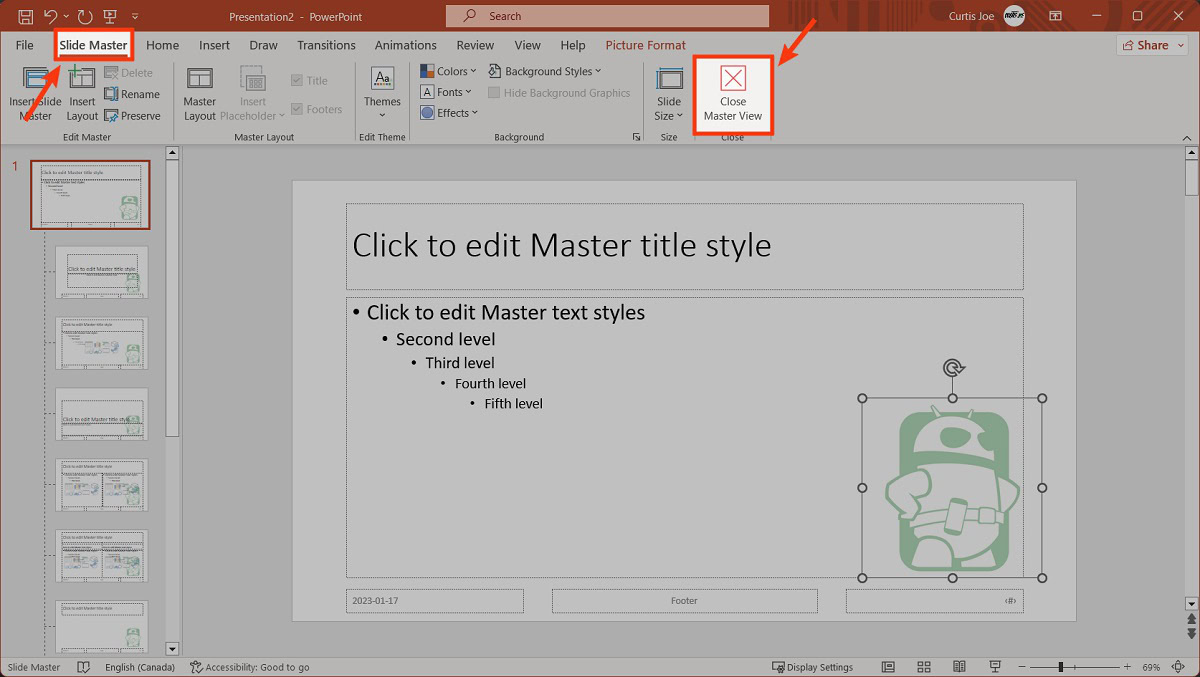
Task: Toggle the Title checkbox
Action: point(297,81)
